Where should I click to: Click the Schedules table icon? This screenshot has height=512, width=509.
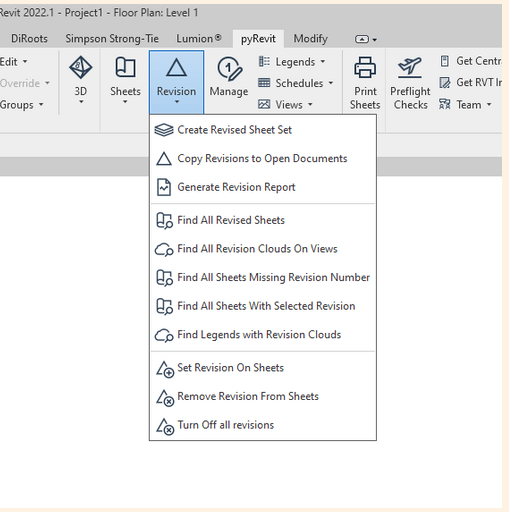264,83
